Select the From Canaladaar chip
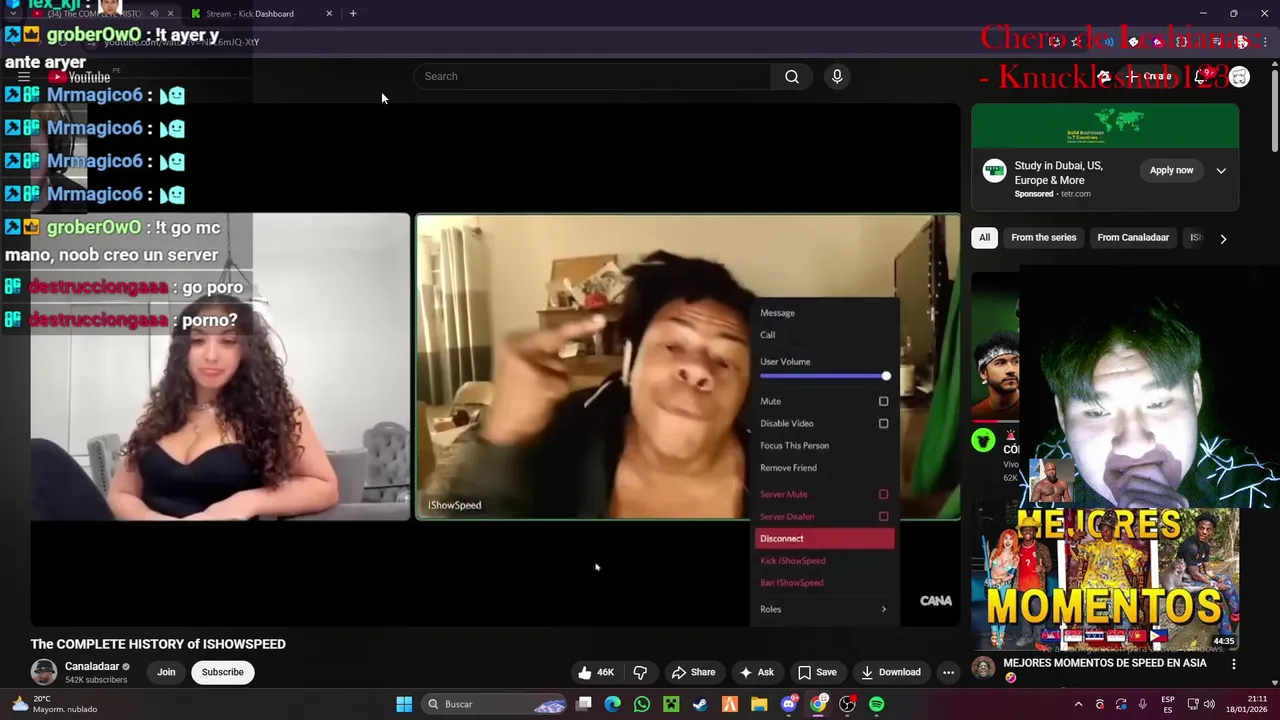 click(1133, 238)
